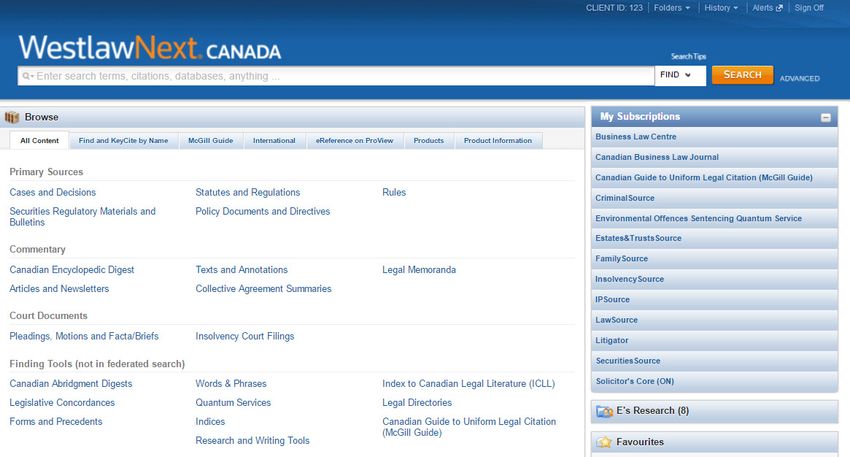Open Business Law Centre subscription

click(635, 137)
